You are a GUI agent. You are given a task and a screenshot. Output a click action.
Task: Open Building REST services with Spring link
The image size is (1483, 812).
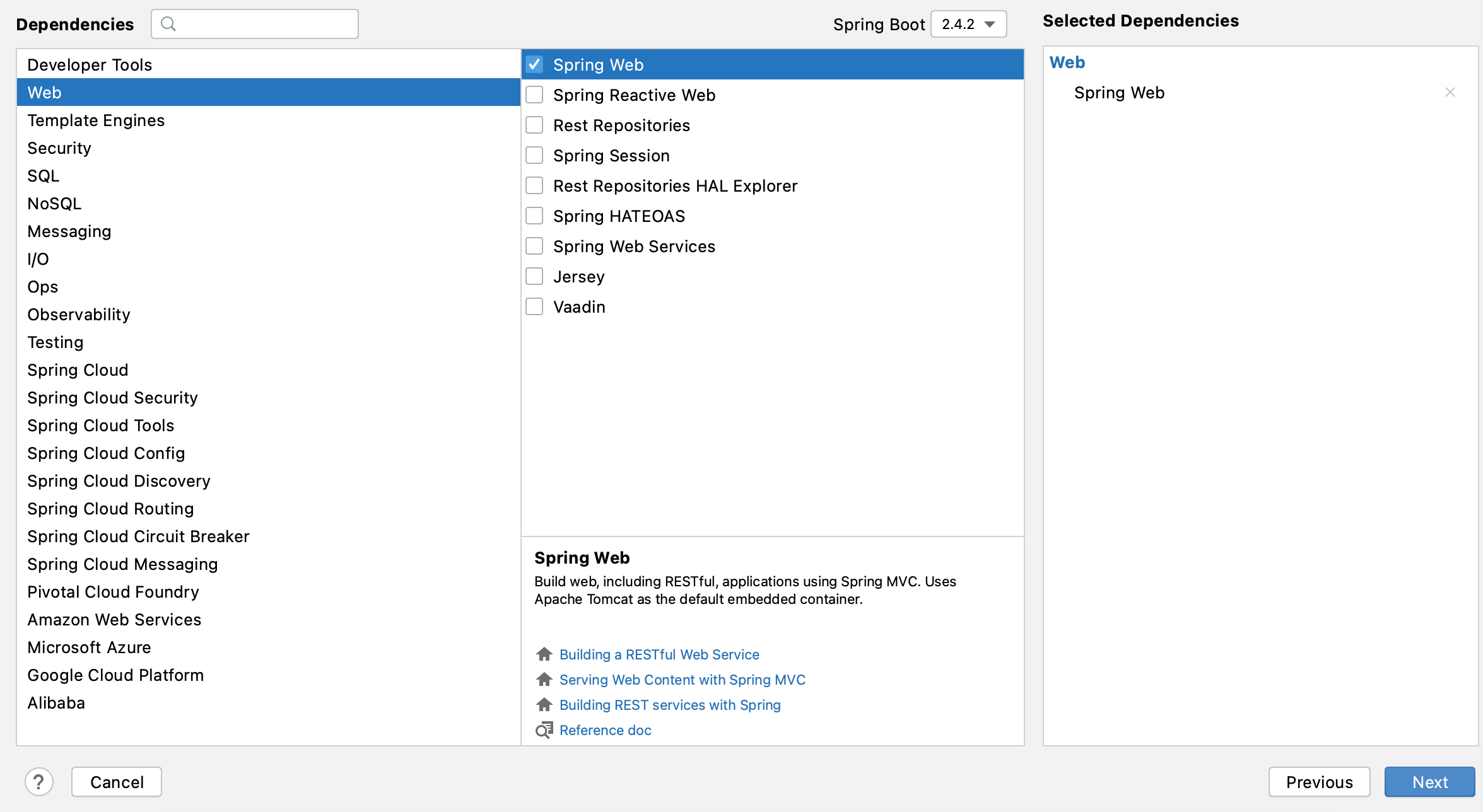pyautogui.click(x=670, y=705)
